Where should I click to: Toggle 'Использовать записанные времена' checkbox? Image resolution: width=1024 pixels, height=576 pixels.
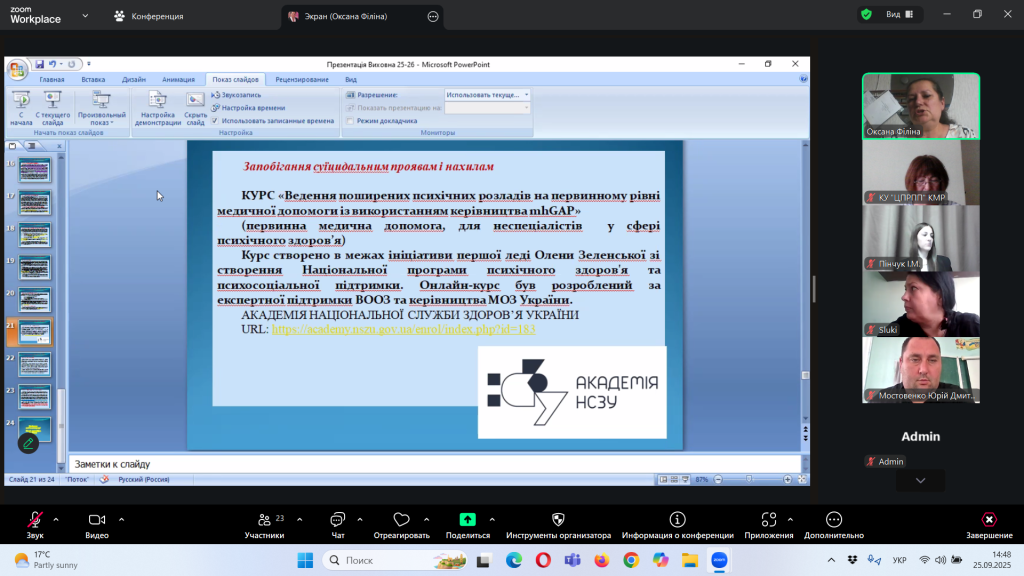click(x=215, y=120)
